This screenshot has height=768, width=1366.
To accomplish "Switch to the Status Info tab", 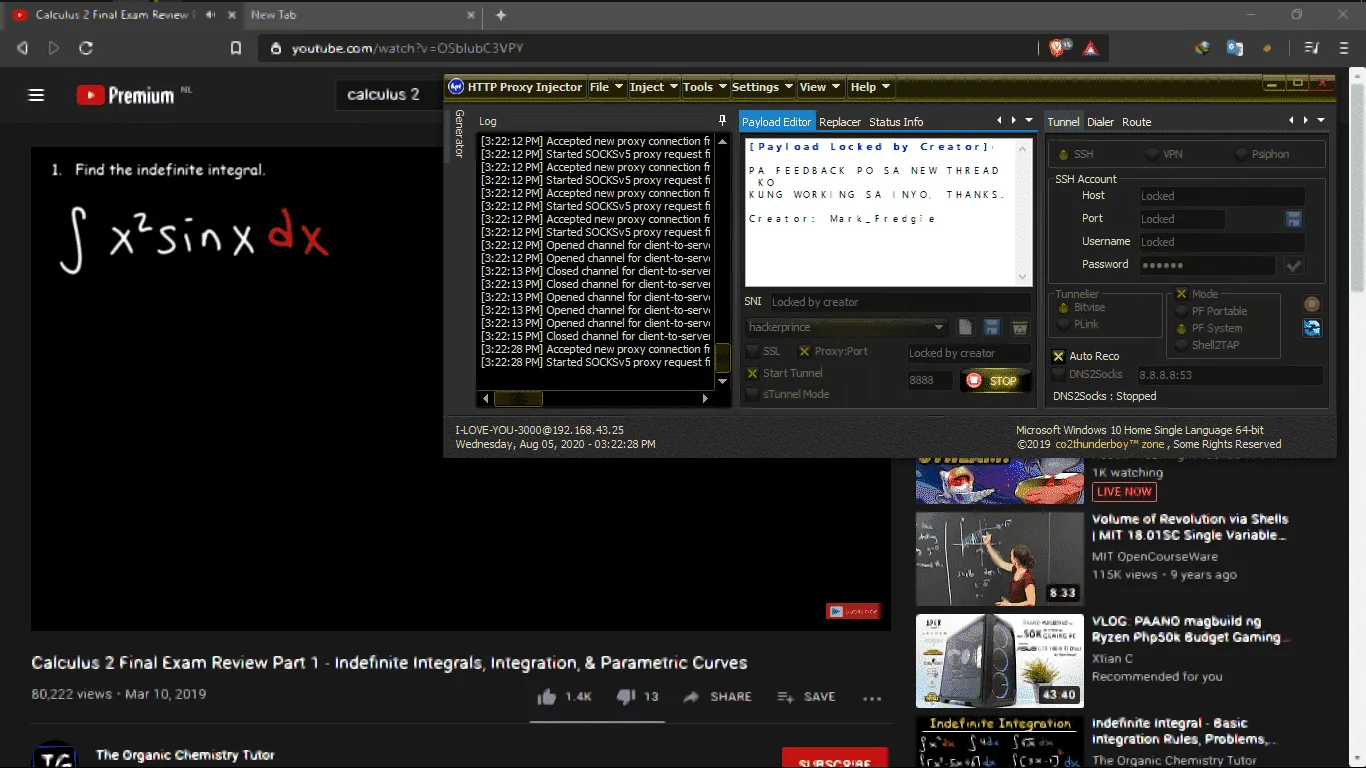I will [x=896, y=122].
